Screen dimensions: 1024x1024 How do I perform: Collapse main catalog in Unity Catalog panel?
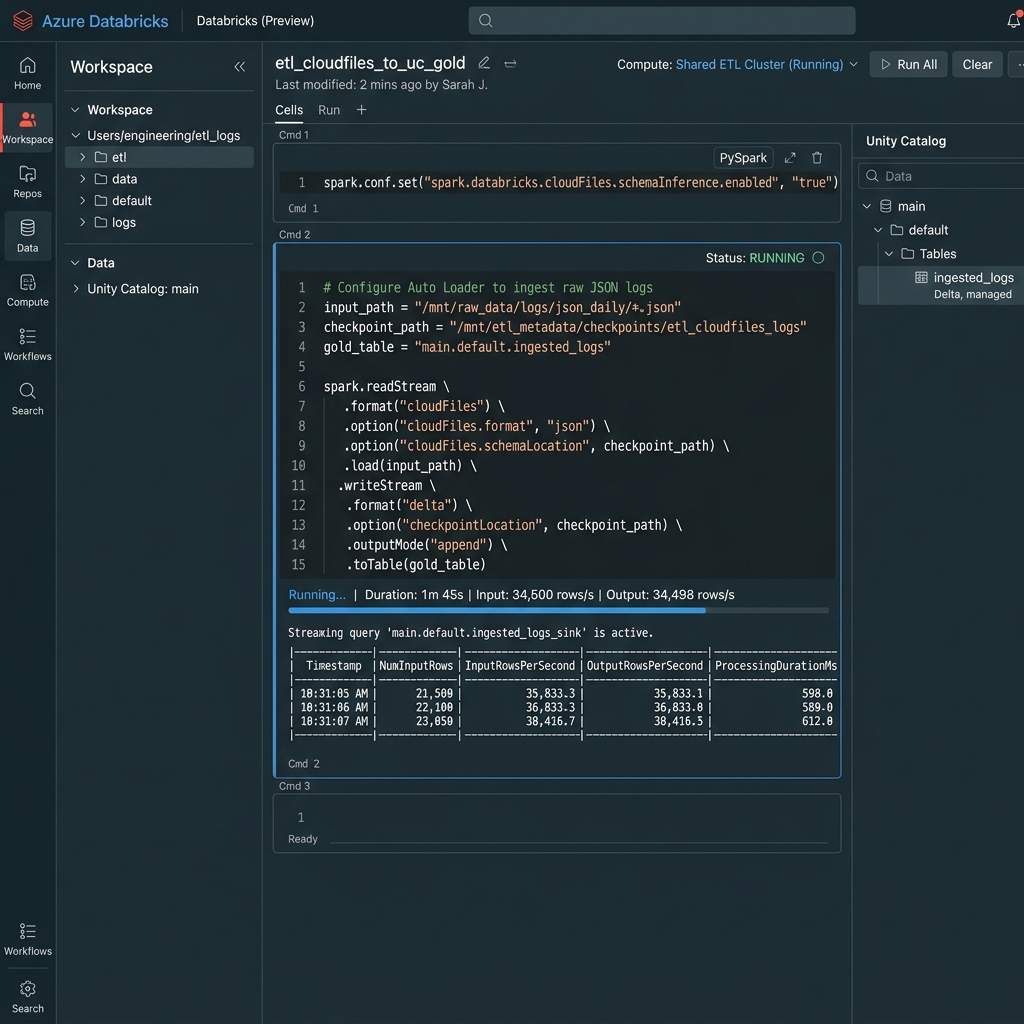867,206
